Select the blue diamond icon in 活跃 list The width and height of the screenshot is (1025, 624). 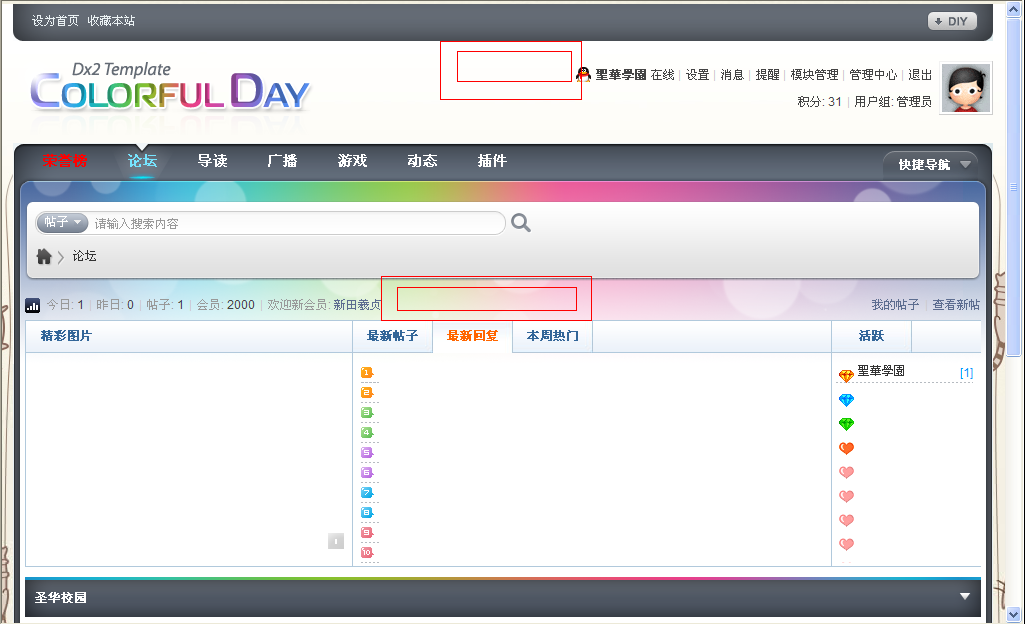coord(846,400)
